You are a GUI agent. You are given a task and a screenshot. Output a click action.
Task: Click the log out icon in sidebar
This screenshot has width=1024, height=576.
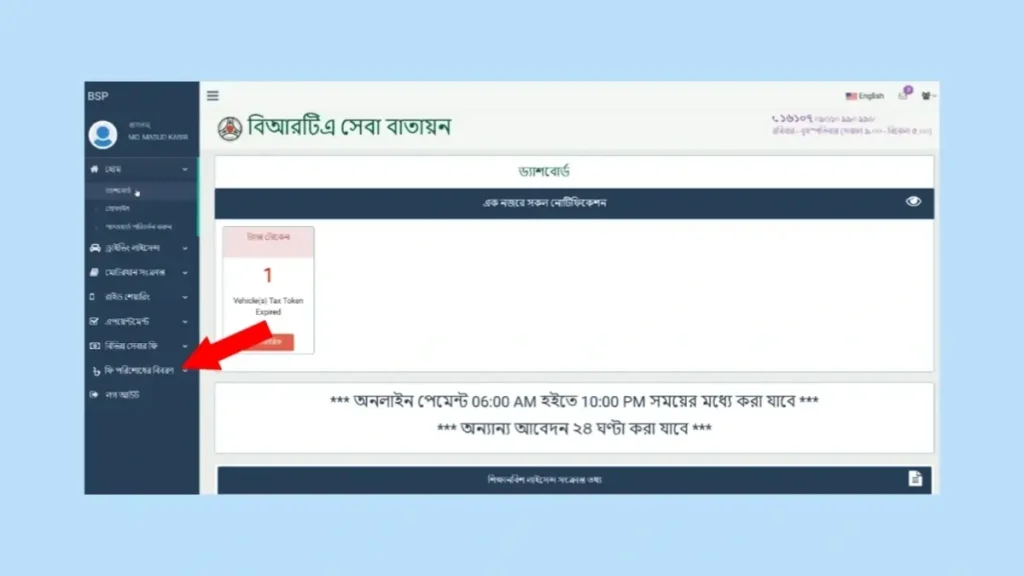coord(95,395)
